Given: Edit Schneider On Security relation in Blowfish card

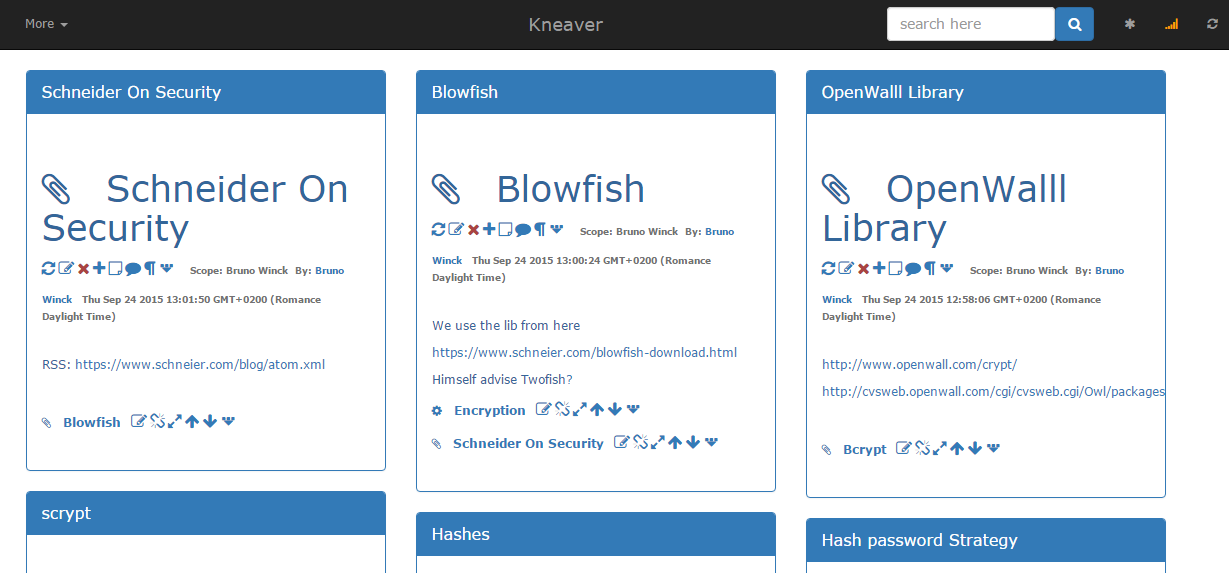Looking at the screenshot, I should (x=622, y=442).
